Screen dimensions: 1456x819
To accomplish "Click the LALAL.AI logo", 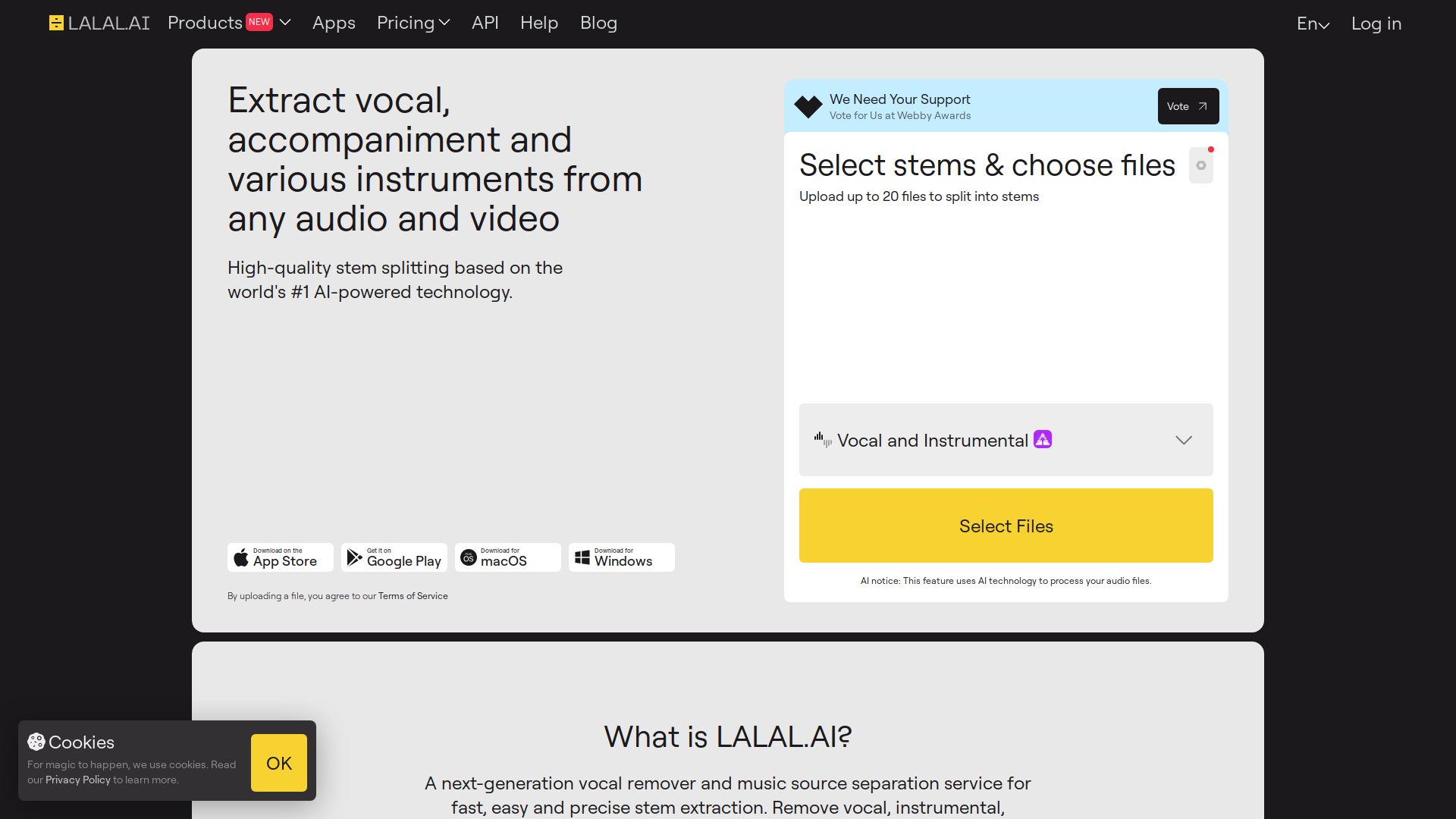I will tap(99, 23).
